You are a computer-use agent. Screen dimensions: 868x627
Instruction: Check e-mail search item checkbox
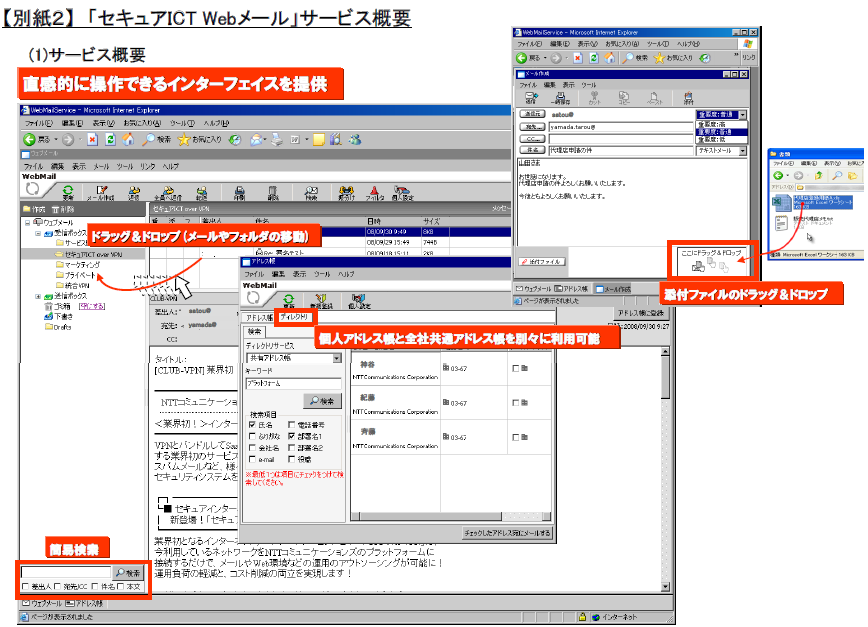(252, 459)
